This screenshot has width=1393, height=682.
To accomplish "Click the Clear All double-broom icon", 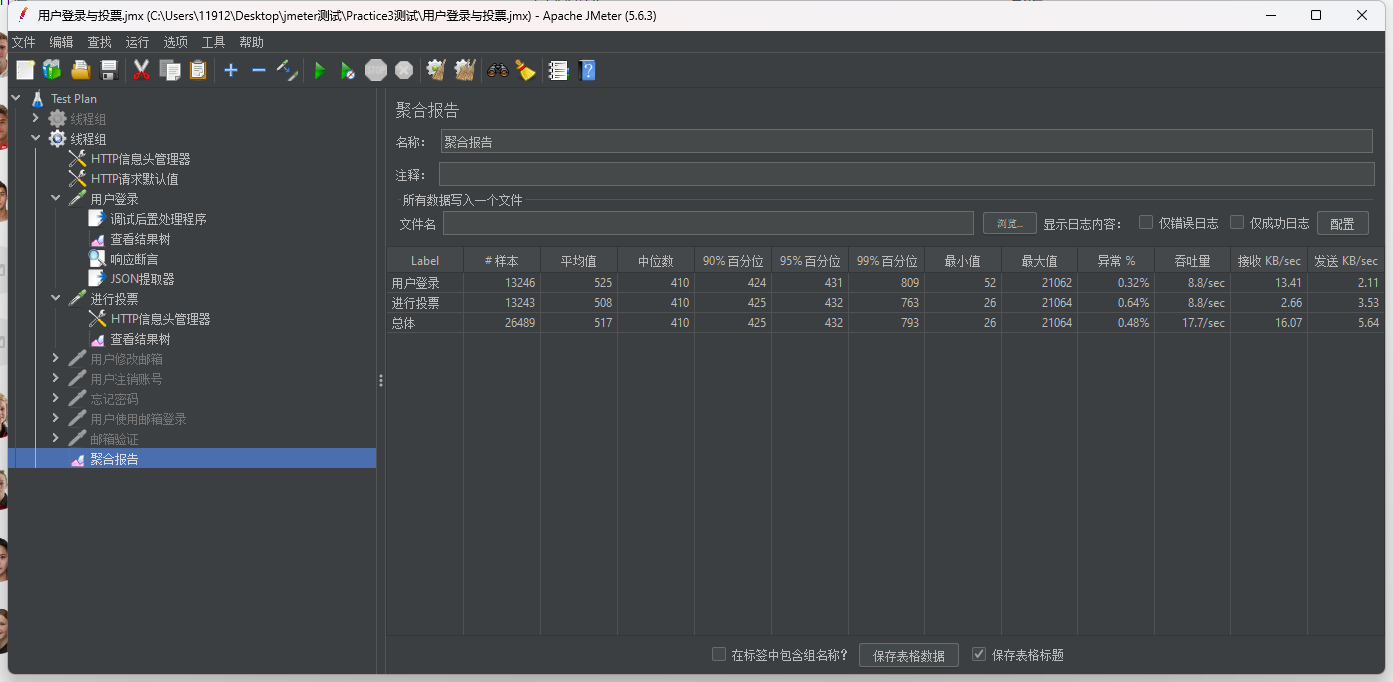I will (x=464, y=70).
